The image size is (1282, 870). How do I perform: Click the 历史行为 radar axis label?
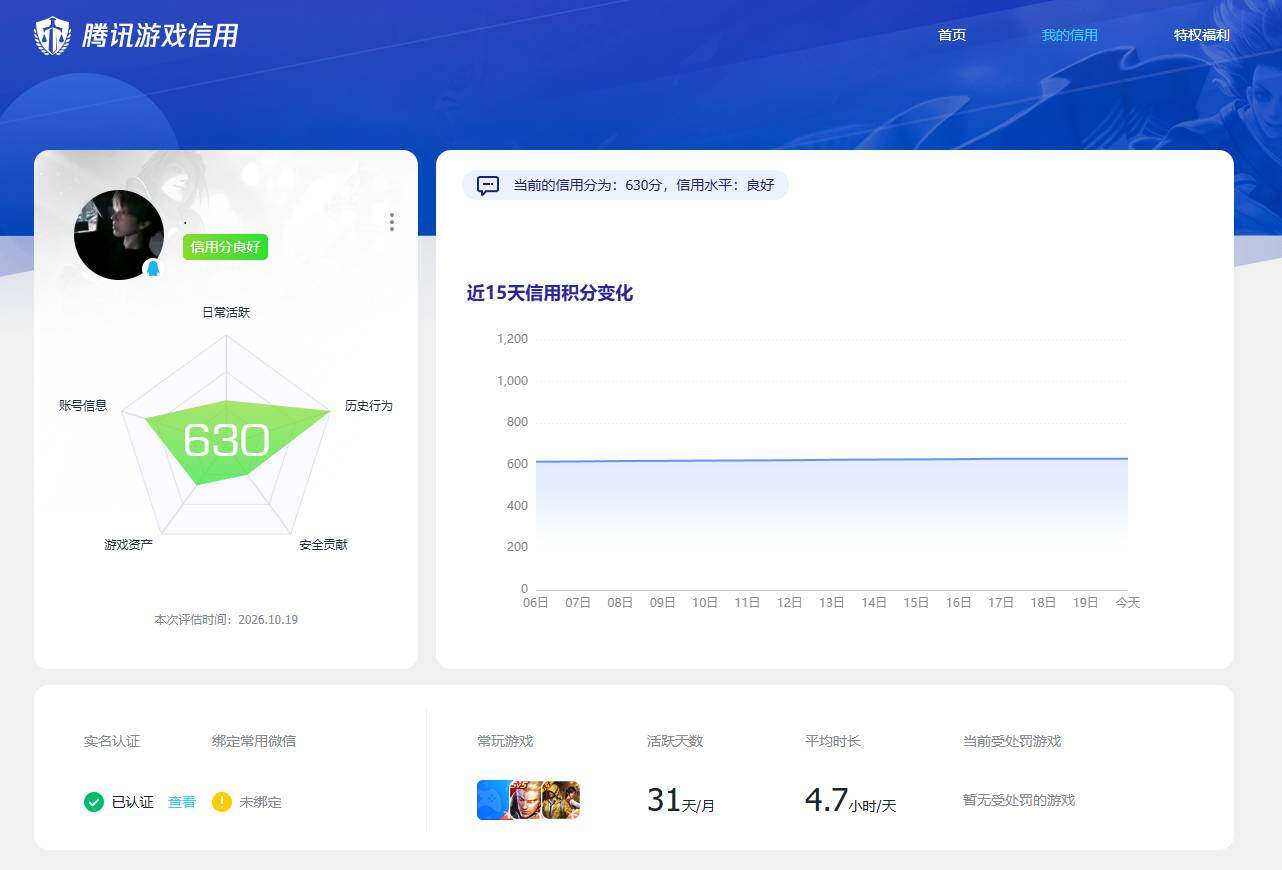point(369,406)
